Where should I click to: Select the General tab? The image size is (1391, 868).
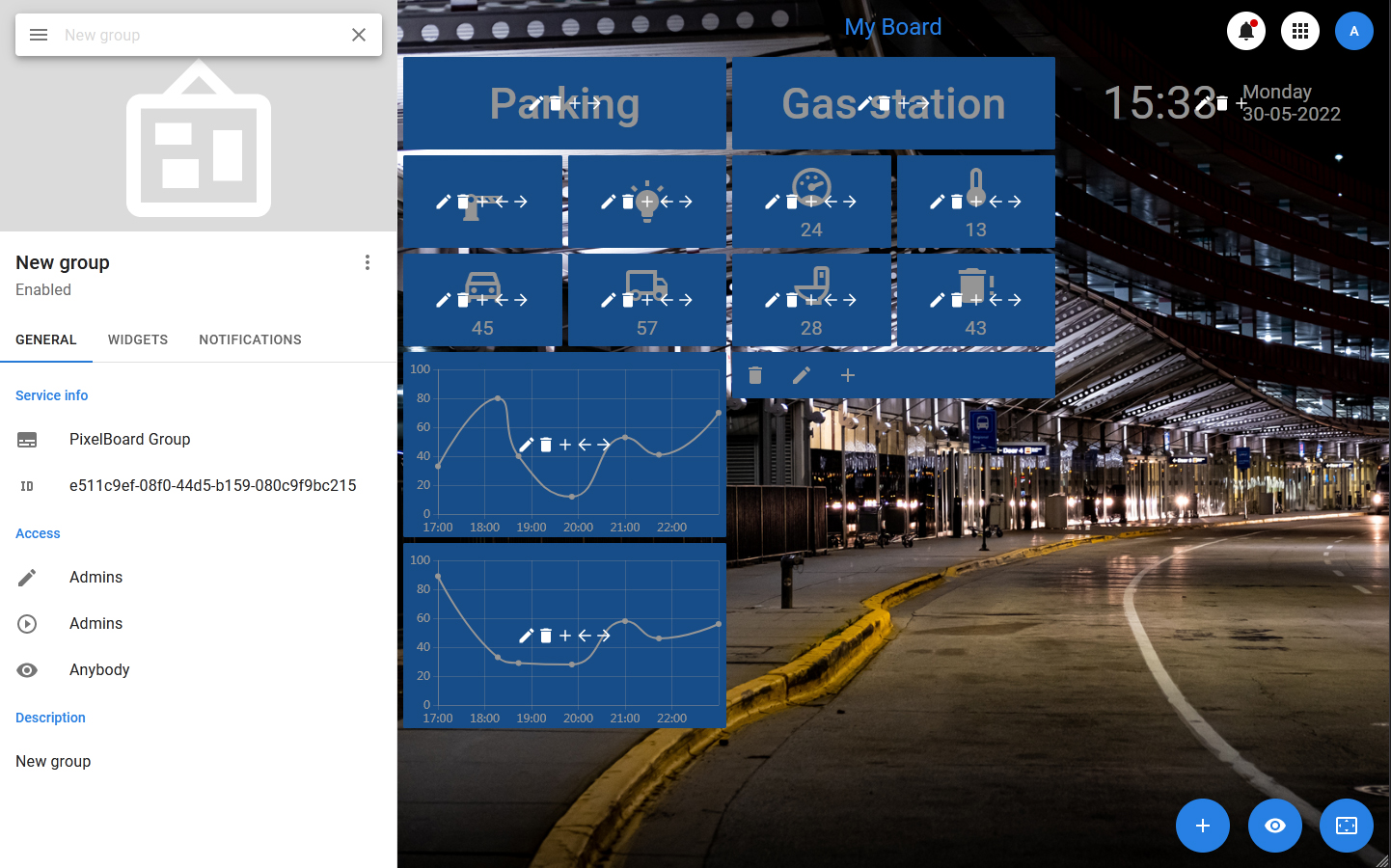tap(46, 339)
